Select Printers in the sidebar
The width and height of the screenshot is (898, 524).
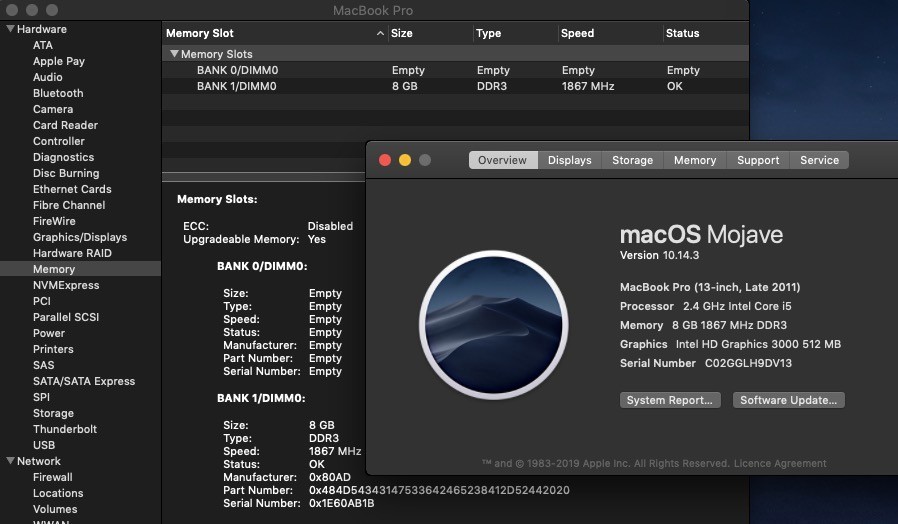coord(53,349)
